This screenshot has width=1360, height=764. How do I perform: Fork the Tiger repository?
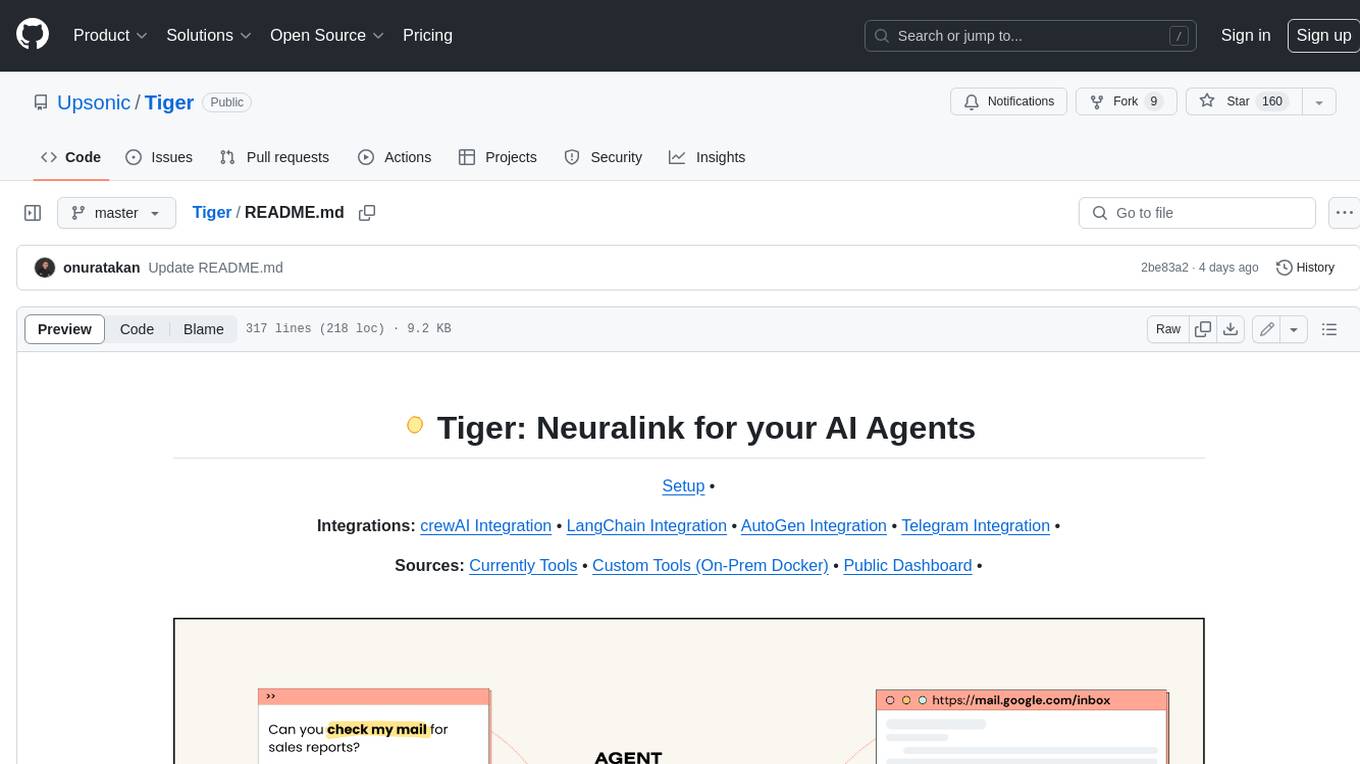pyautogui.click(x=1127, y=102)
